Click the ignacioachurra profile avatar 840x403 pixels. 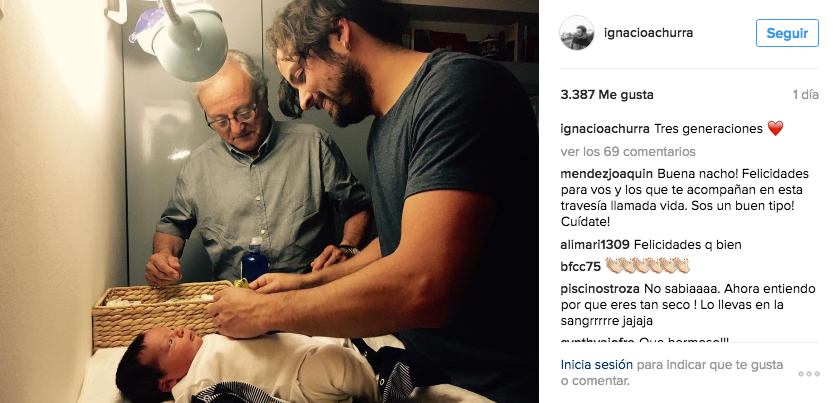click(x=577, y=33)
